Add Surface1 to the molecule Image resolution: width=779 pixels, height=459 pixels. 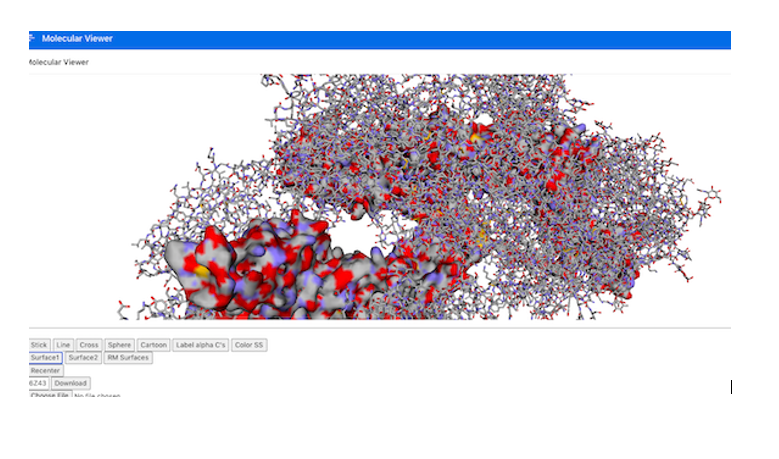45,358
